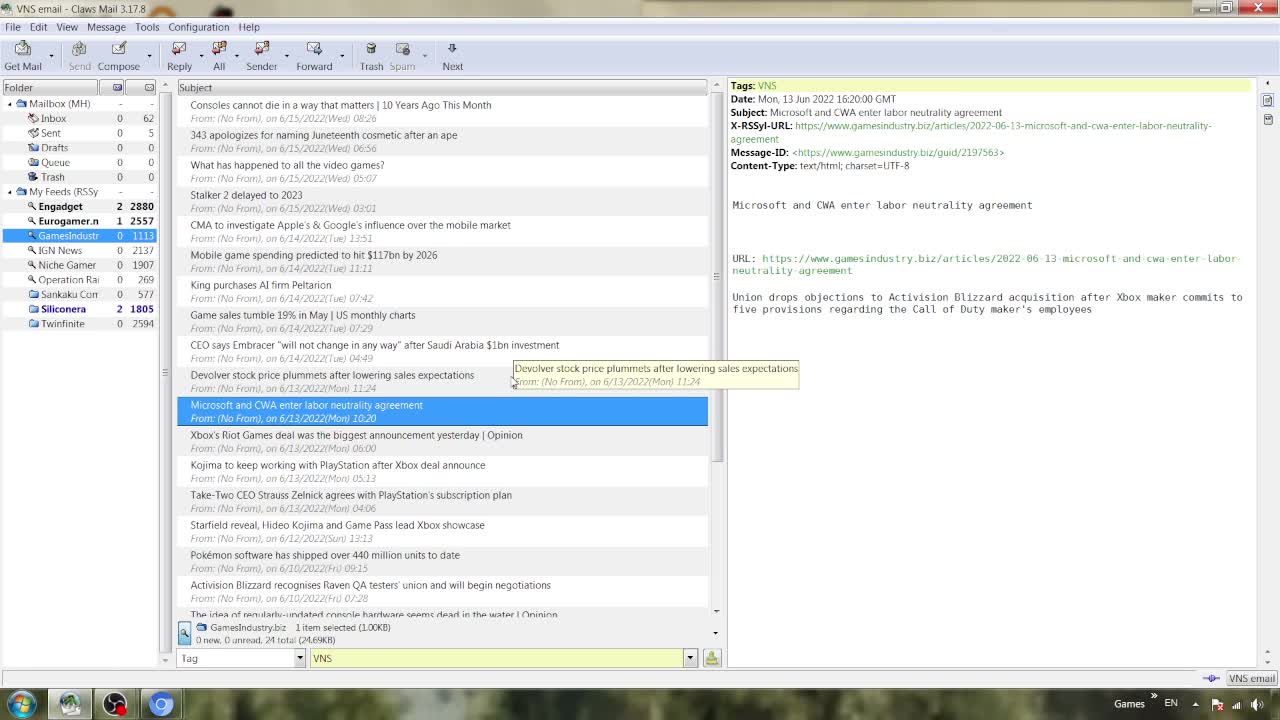Open the View menu
Screen dimensions: 1280x720
pyautogui.click(x=67, y=27)
